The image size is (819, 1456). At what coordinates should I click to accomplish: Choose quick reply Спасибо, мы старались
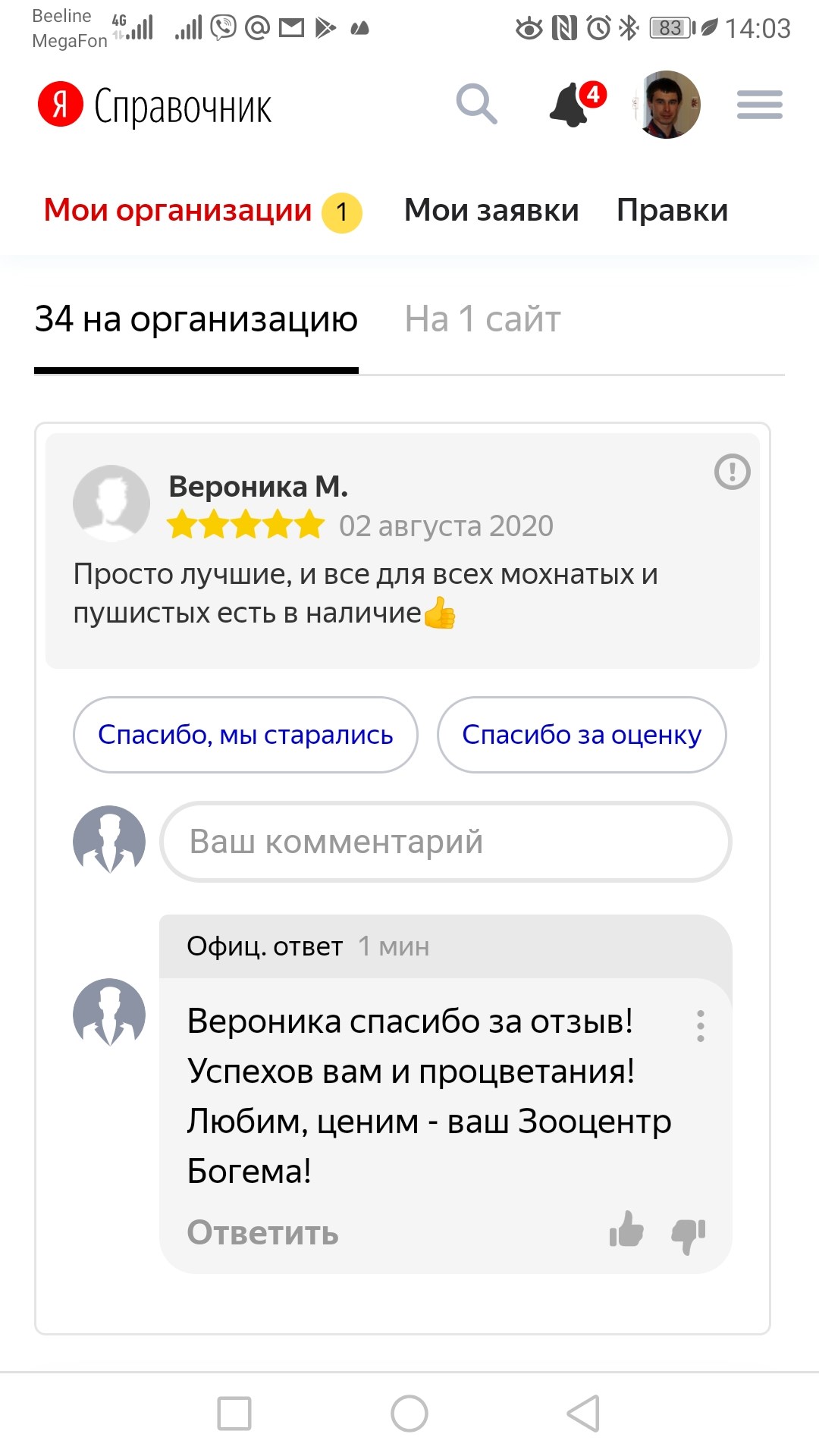click(246, 735)
